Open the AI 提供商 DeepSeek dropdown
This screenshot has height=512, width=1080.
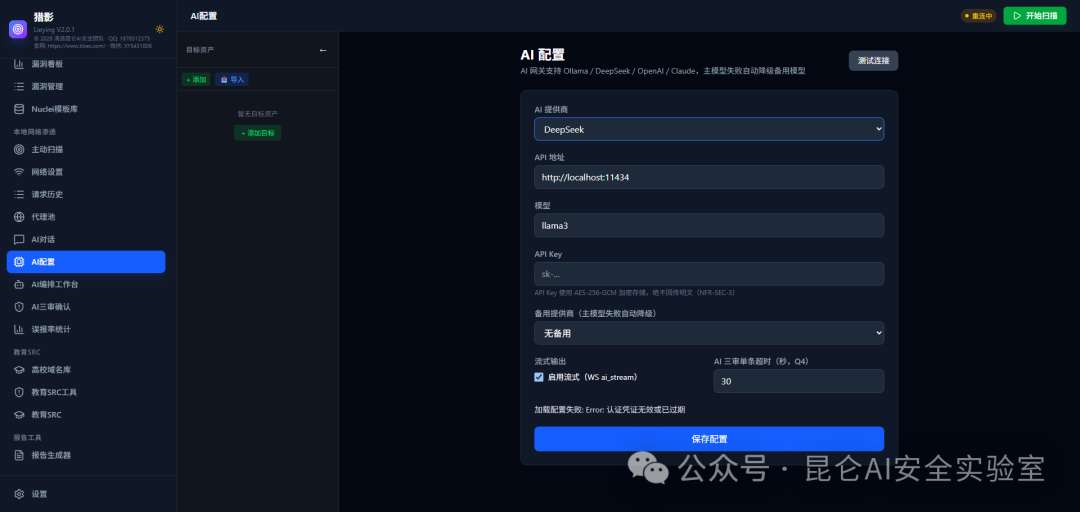click(709, 129)
